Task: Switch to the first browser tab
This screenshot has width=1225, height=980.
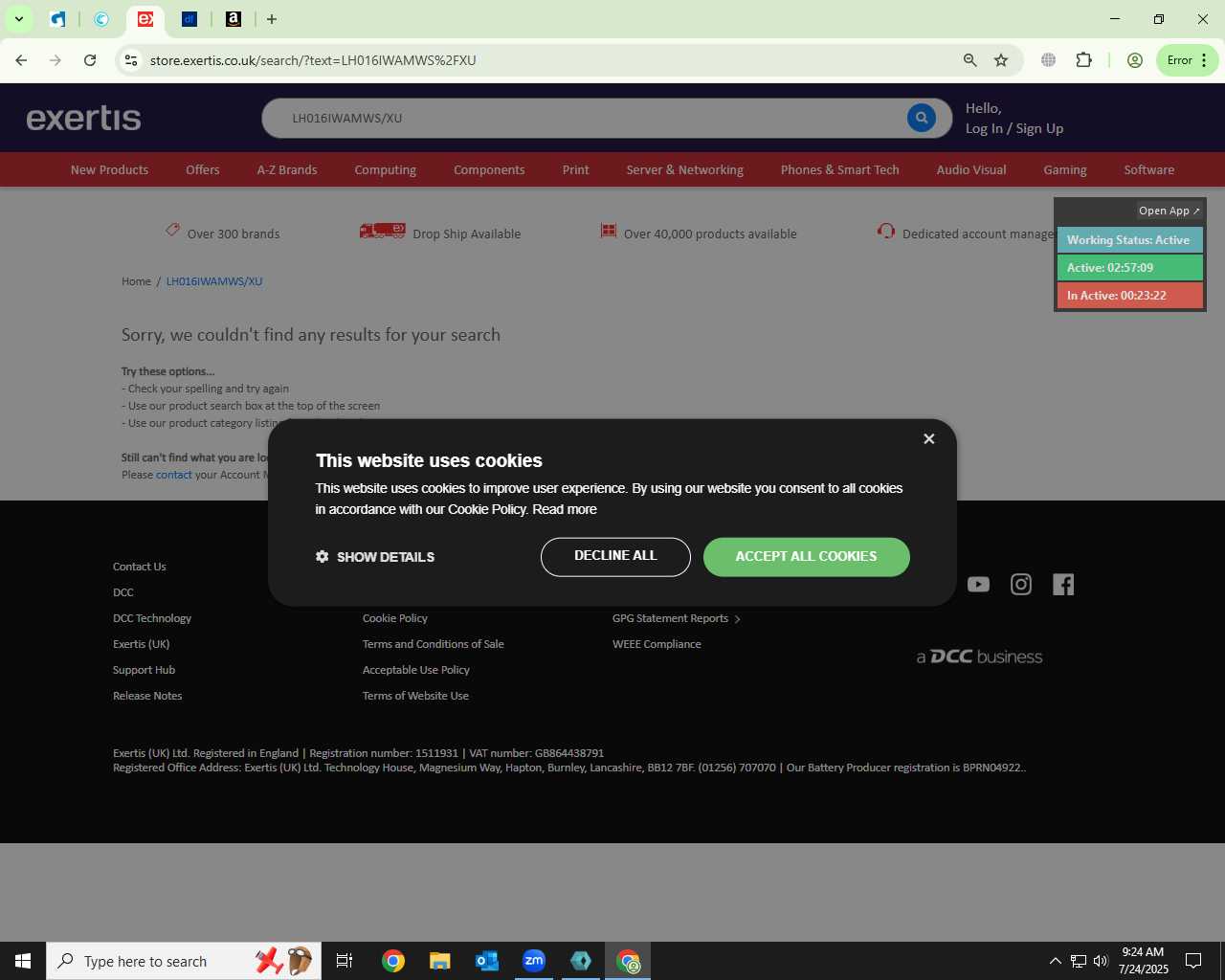Action: [58, 19]
